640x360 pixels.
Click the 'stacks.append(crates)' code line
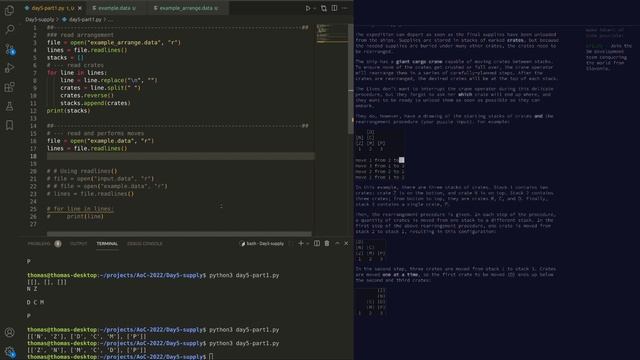pos(96,103)
